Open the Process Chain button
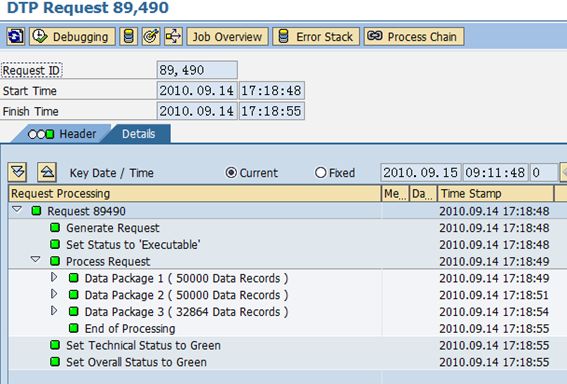Viewport: 567px width, 384px height. (414, 37)
